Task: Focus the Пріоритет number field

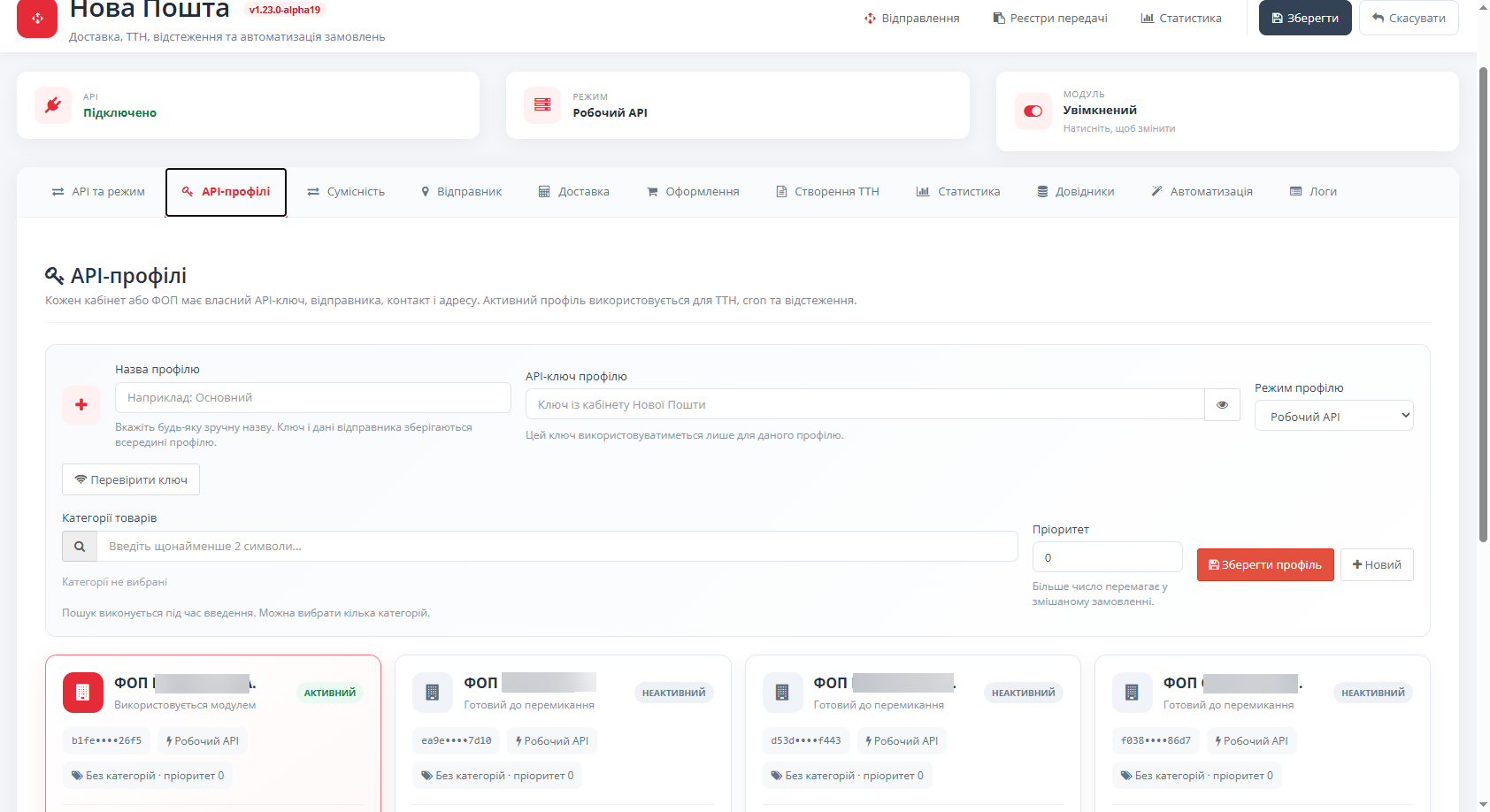Action: pos(1108,557)
